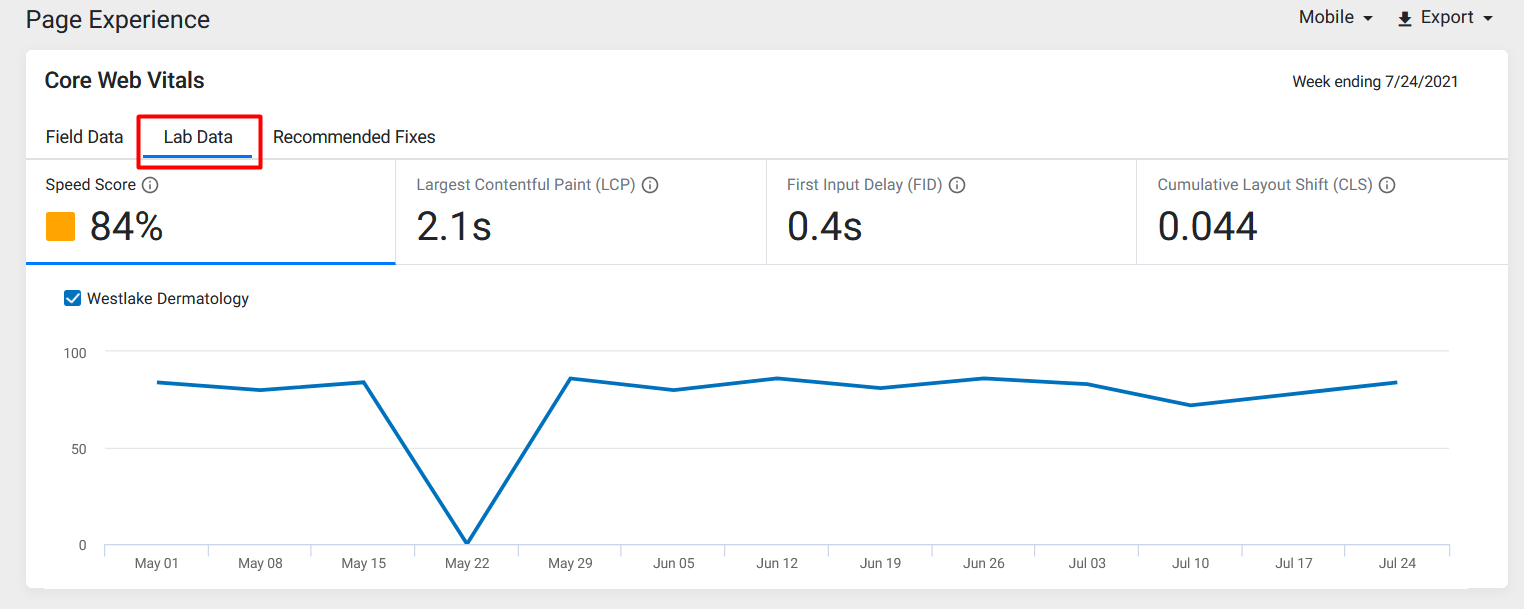Click the Speed Score info icon
Image resolution: width=1524 pixels, height=609 pixels.
150,185
